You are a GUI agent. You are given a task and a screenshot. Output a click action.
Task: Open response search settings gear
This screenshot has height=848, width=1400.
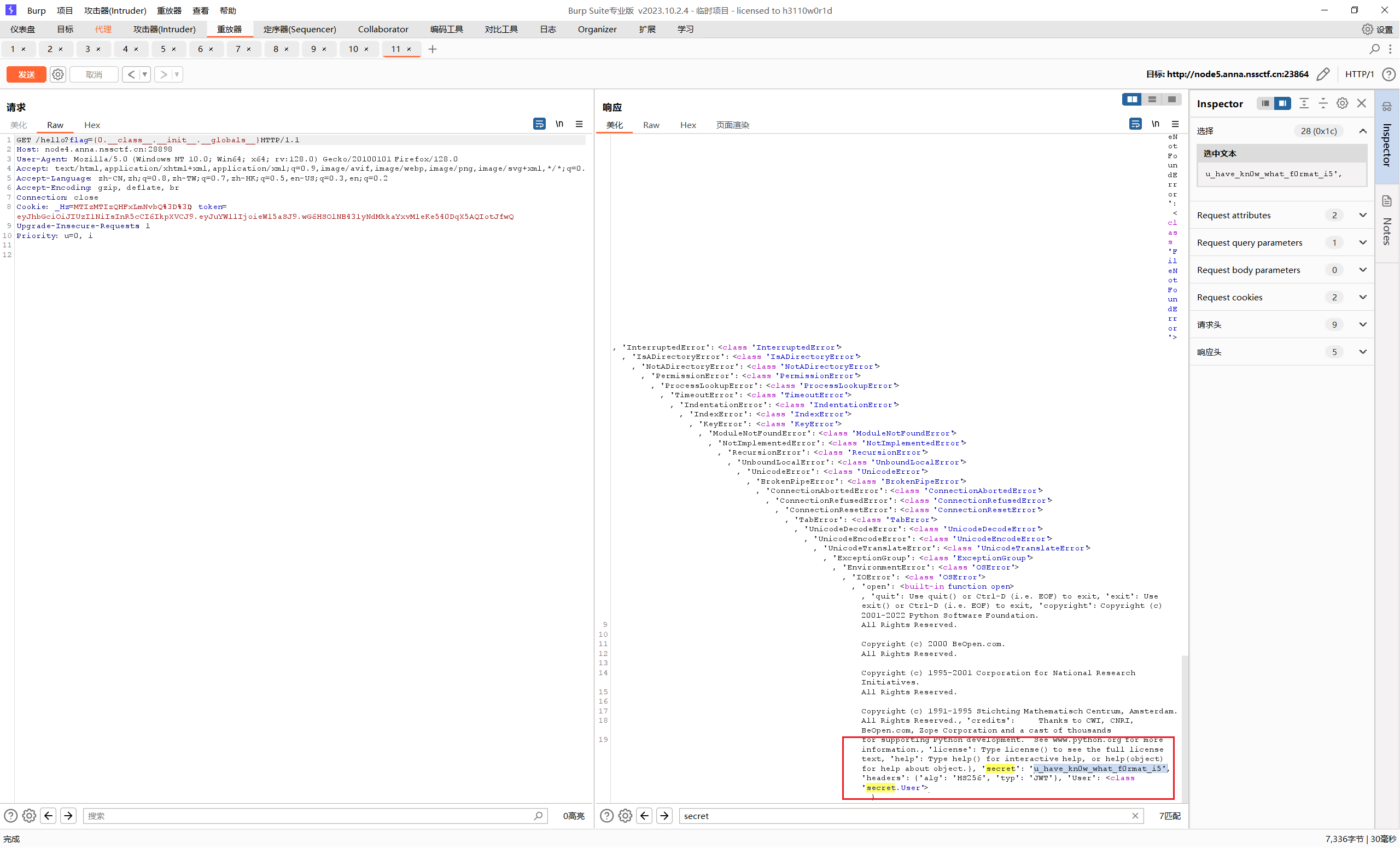pos(625,816)
